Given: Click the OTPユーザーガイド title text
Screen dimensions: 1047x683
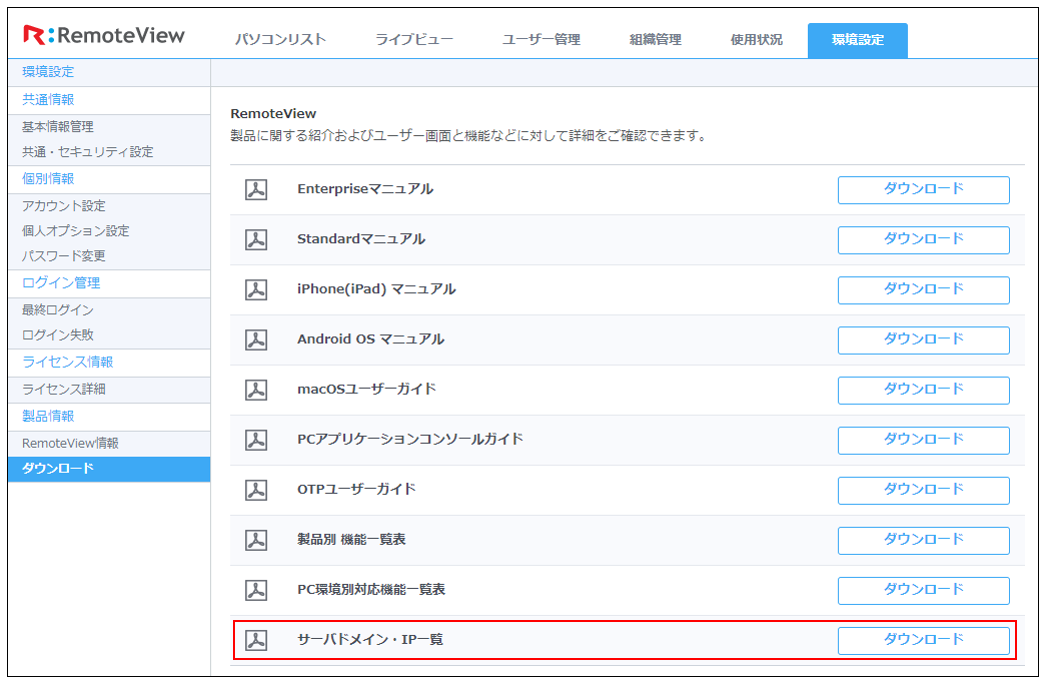Looking at the screenshot, I should pos(357,489).
